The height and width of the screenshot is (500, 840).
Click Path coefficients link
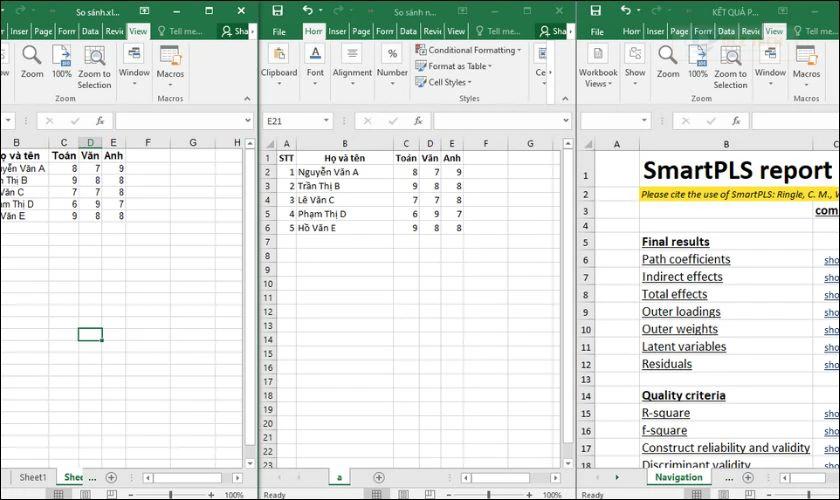point(686,259)
